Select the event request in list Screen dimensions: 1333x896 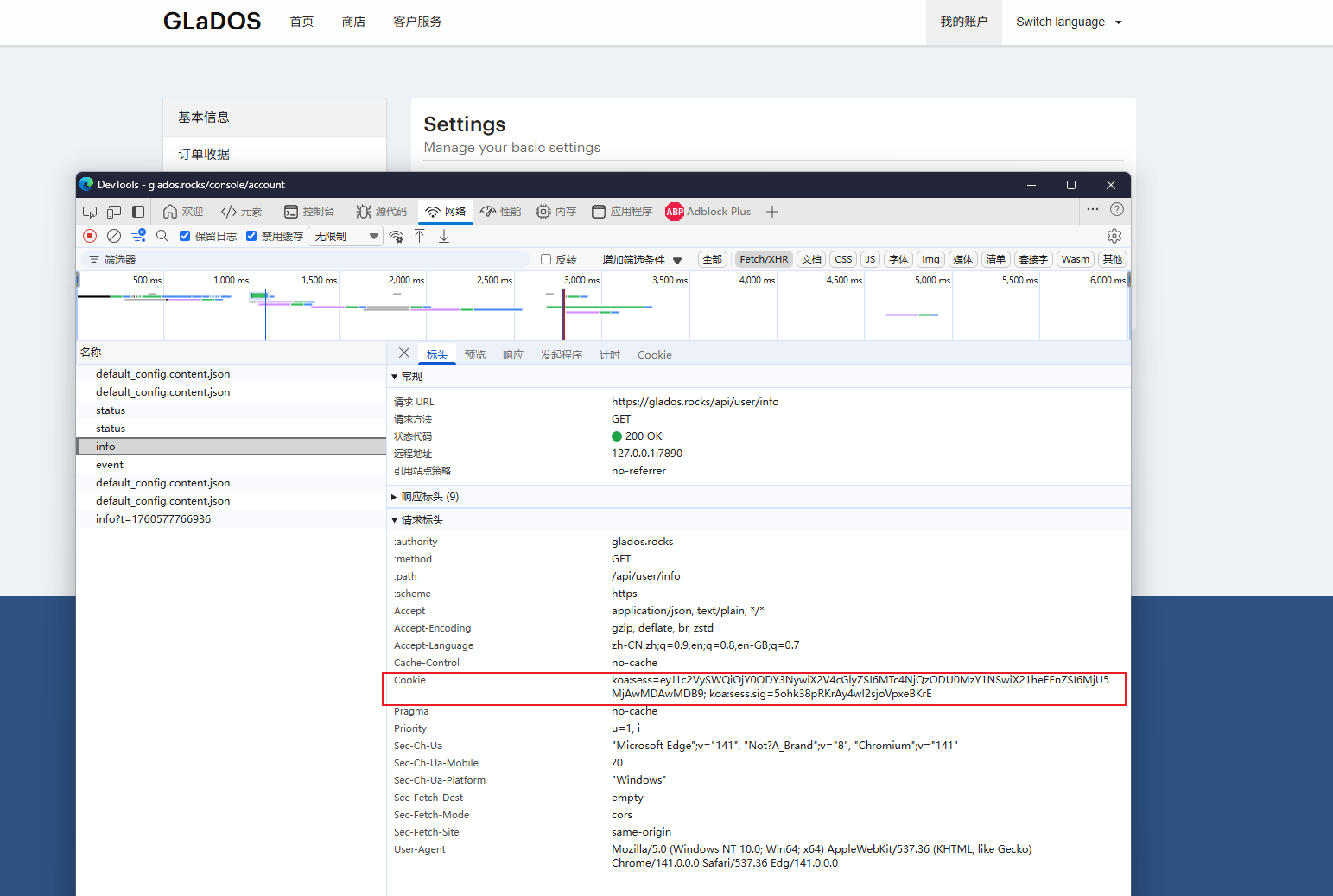110,465
